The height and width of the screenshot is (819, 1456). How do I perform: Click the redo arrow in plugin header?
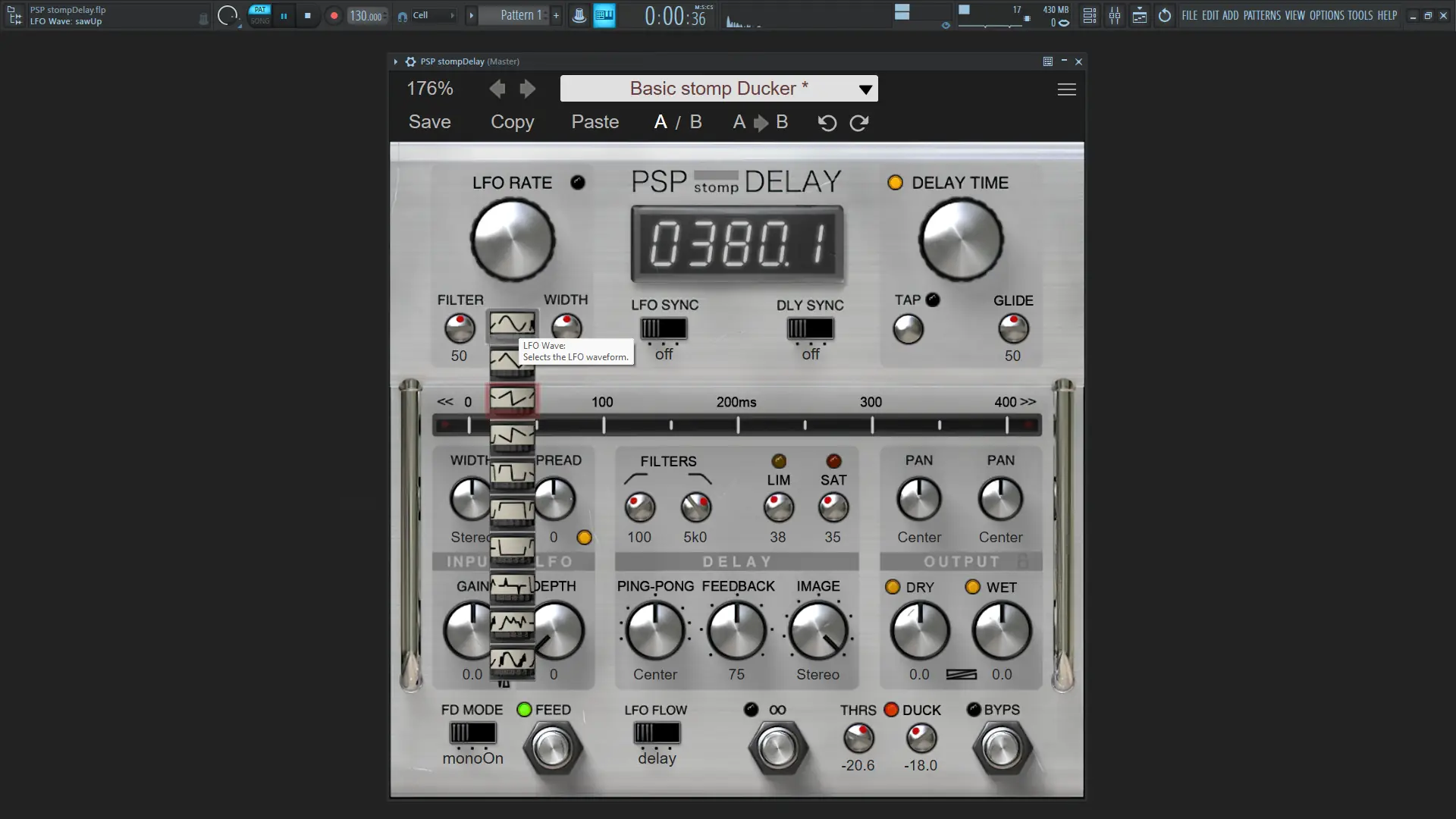[858, 123]
